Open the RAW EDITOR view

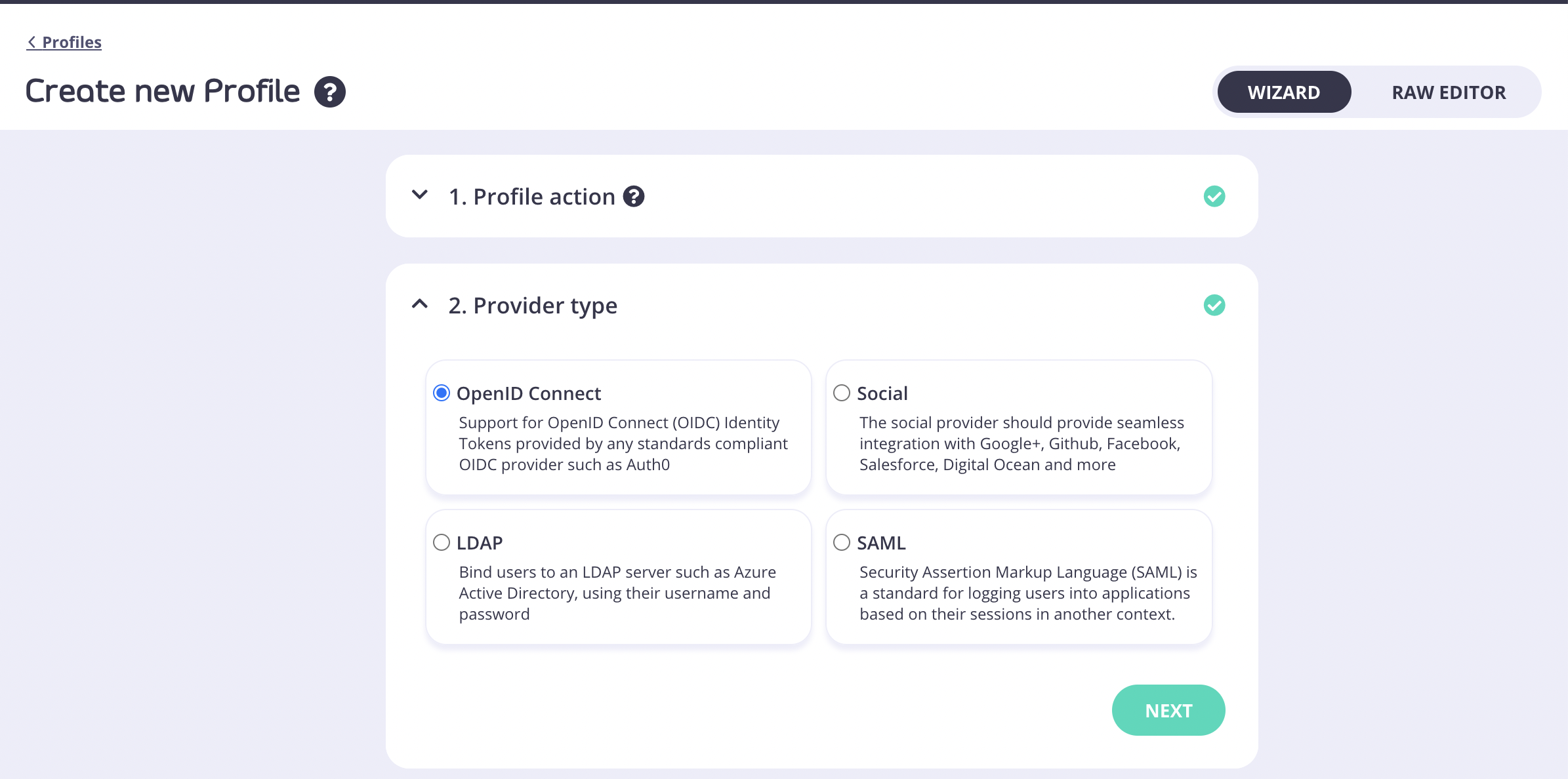(x=1449, y=92)
